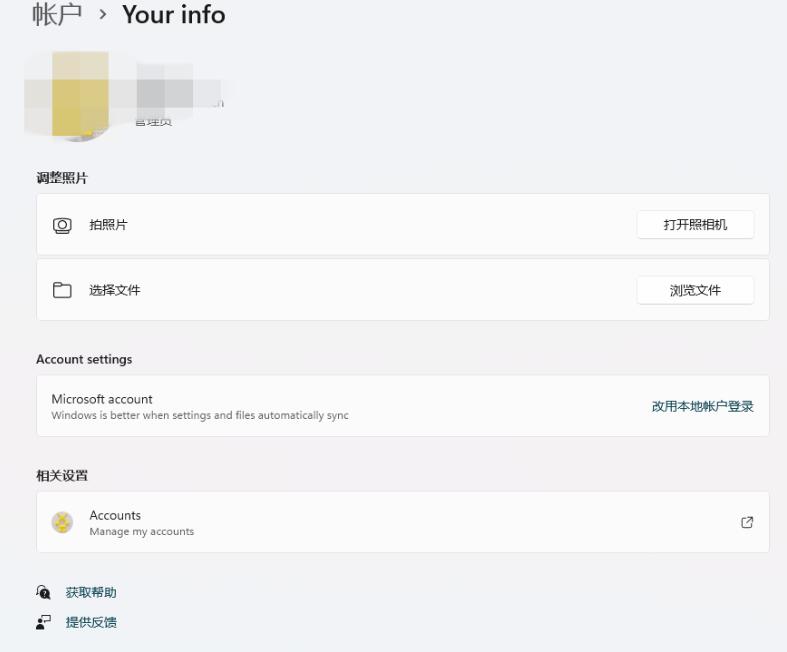Screen dimensions: 787x652
Task: Click the Your info page title
Action: (x=173, y=15)
